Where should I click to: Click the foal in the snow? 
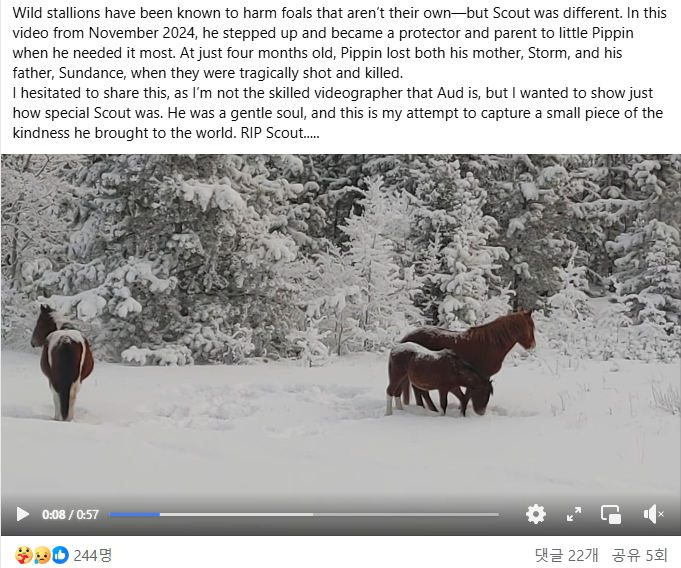439,379
